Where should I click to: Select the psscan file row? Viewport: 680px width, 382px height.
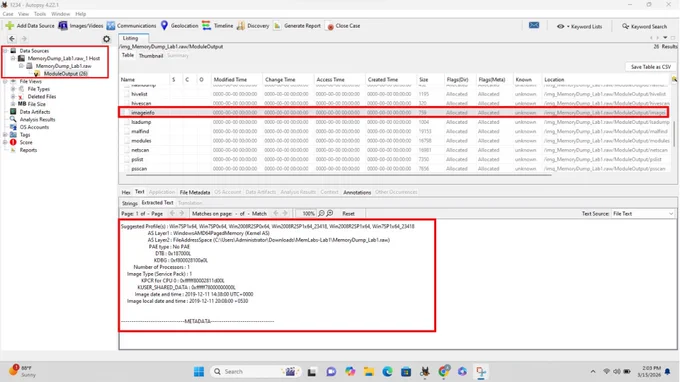click(x=394, y=168)
